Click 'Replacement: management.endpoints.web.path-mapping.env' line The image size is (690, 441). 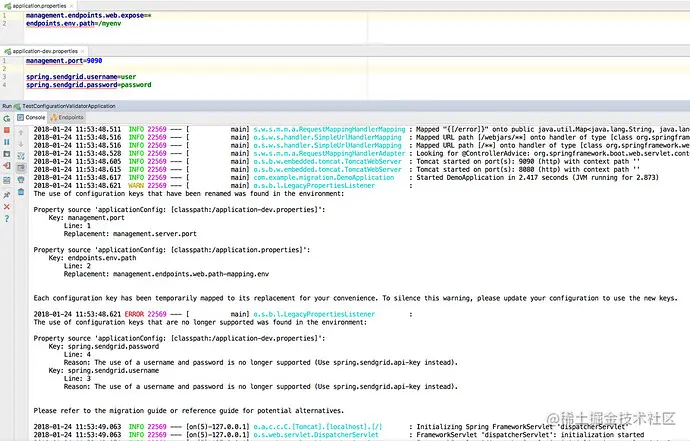[166, 274]
